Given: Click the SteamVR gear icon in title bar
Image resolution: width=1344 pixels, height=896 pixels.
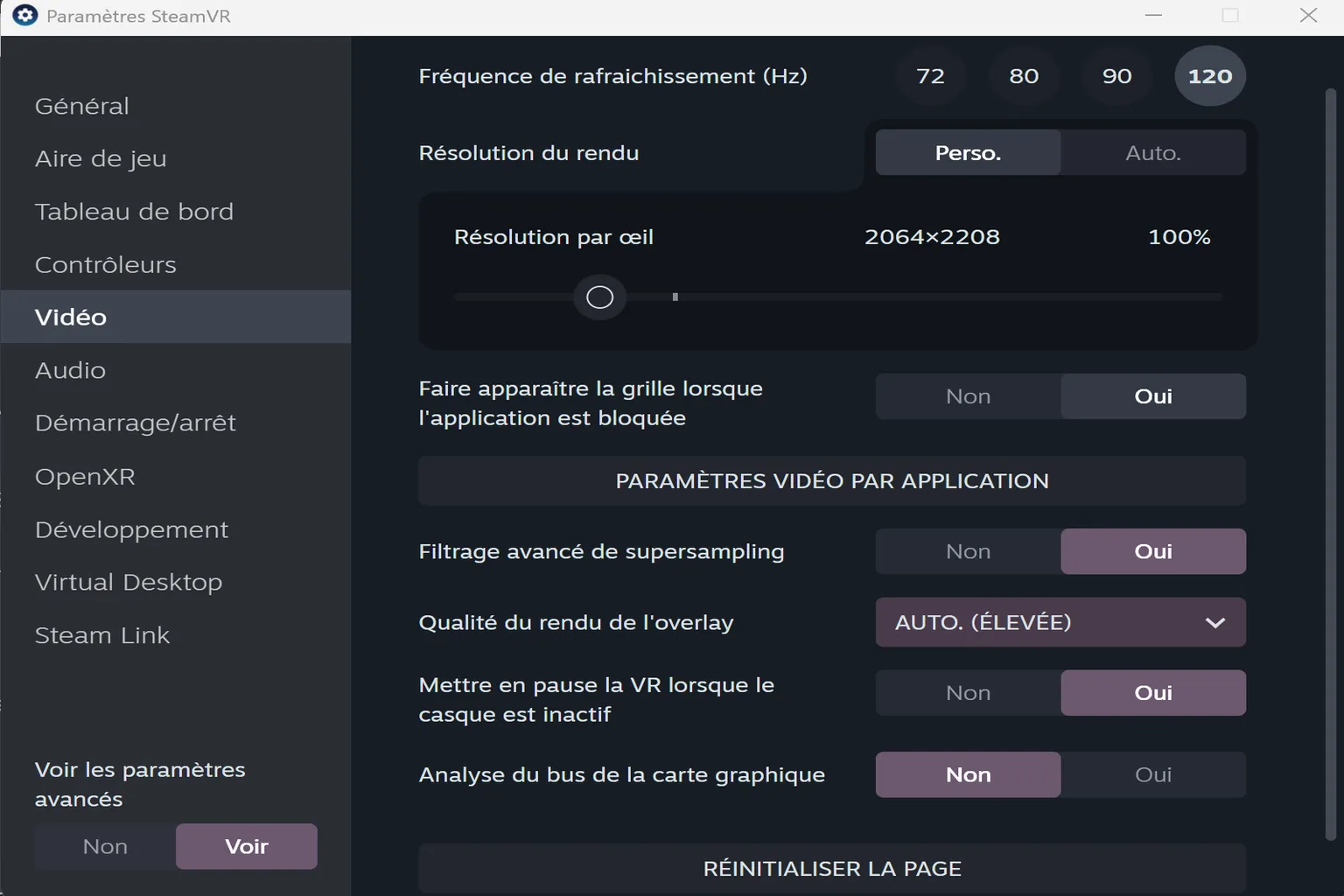Looking at the screenshot, I should coord(24,15).
